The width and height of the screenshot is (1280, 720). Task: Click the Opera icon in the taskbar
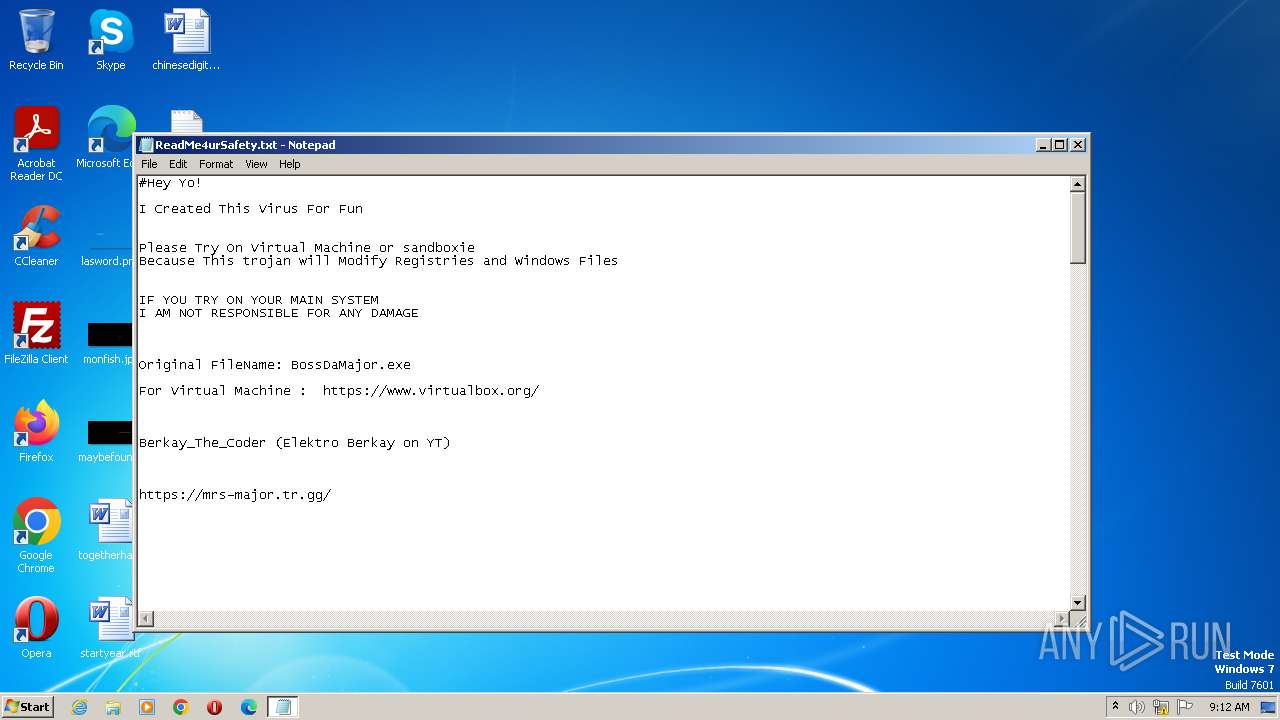214,707
